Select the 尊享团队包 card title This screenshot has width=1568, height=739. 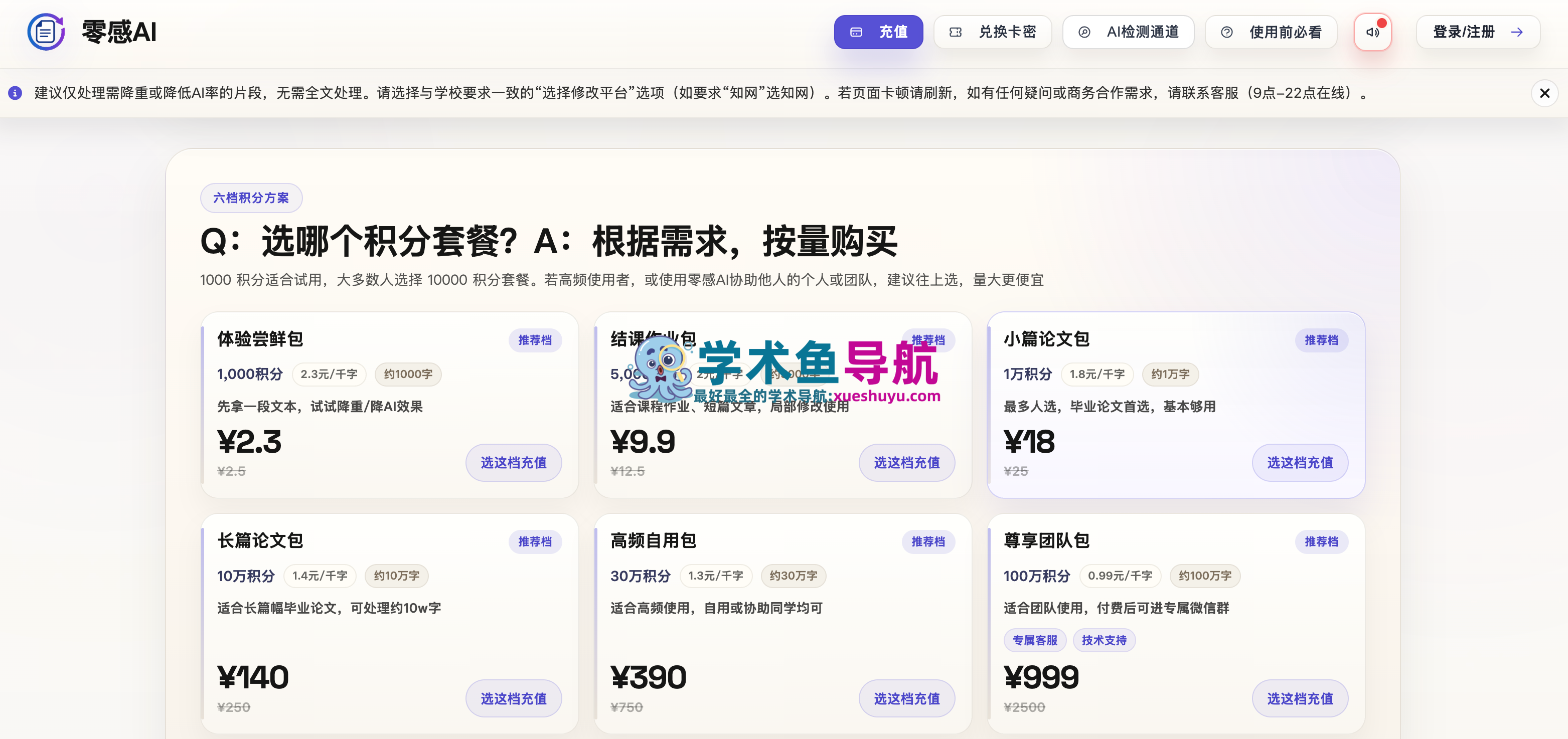coord(1047,541)
